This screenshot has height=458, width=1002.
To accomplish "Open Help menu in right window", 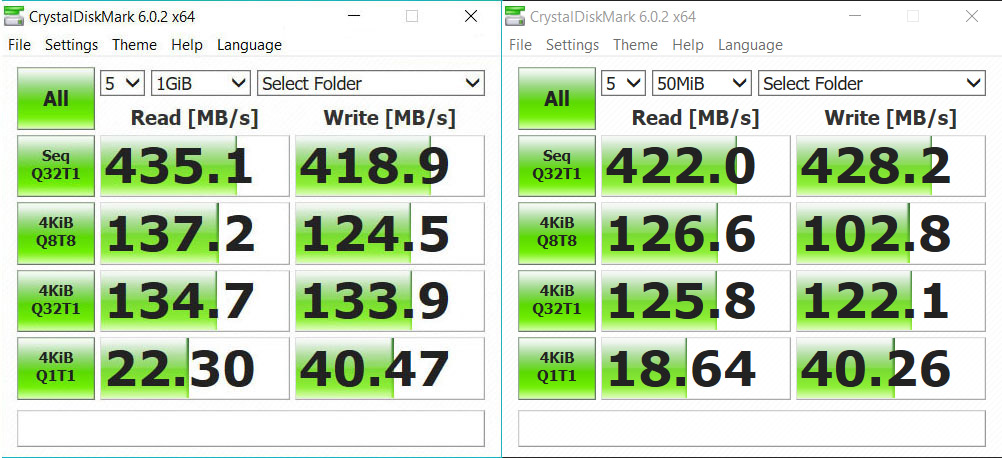I will (688, 45).
